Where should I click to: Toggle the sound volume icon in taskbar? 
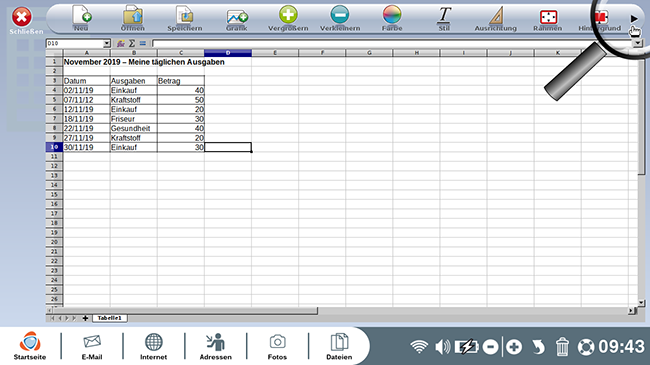[442, 346]
